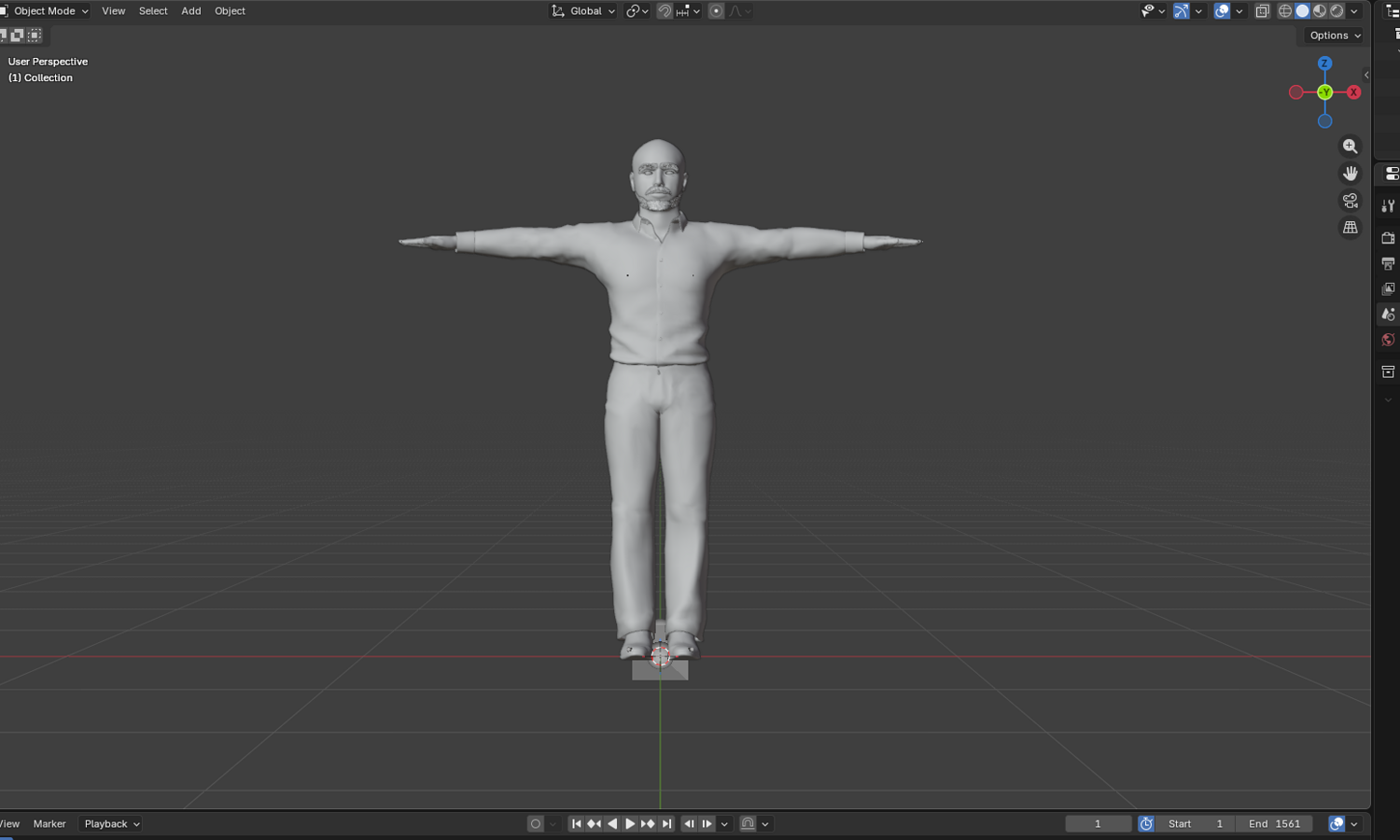Select the first box-select mode icon
1400x840 pixels.
pos(3,35)
